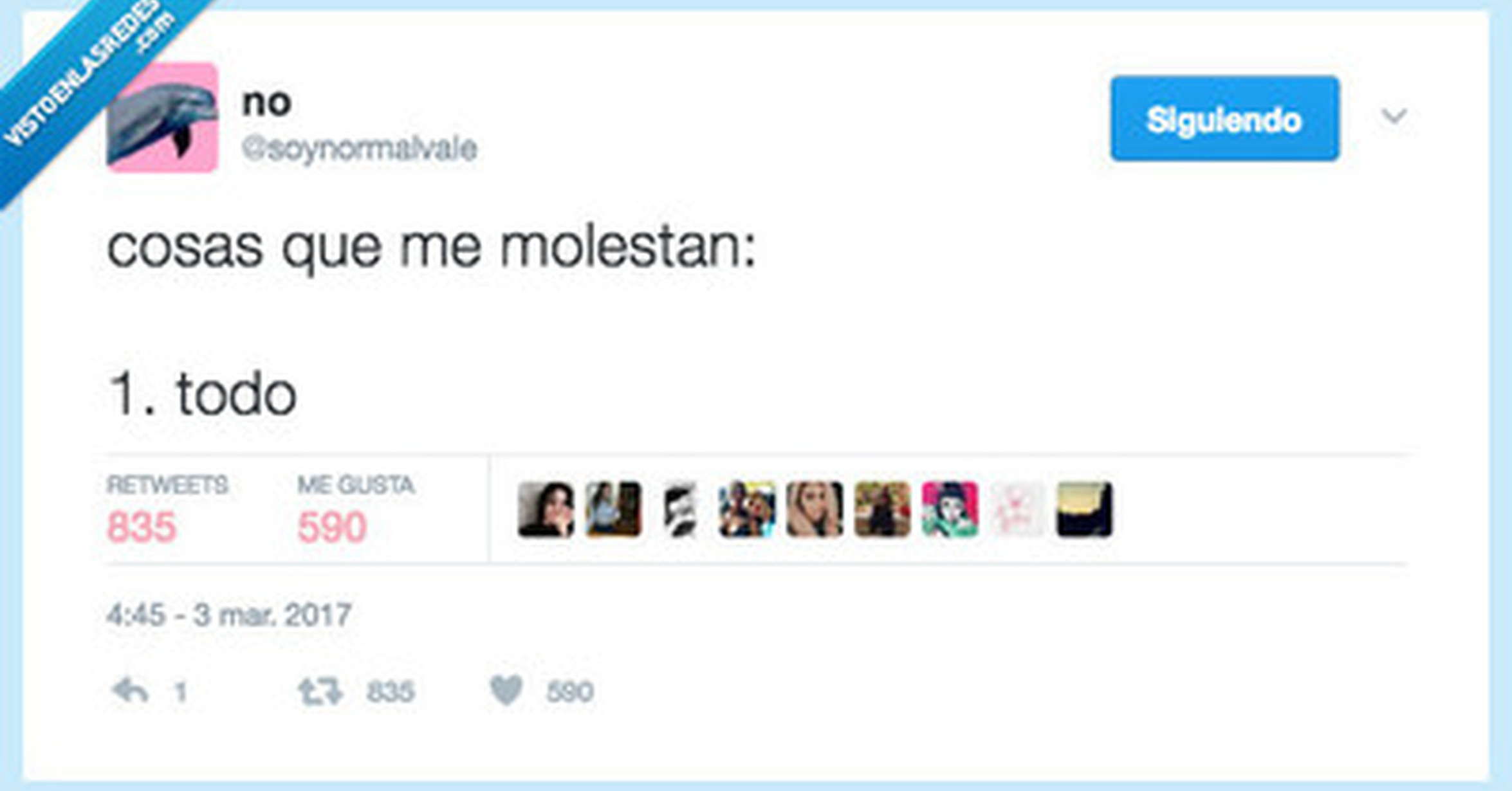
Task: View the 590 Me gusta list
Action: click(x=332, y=527)
